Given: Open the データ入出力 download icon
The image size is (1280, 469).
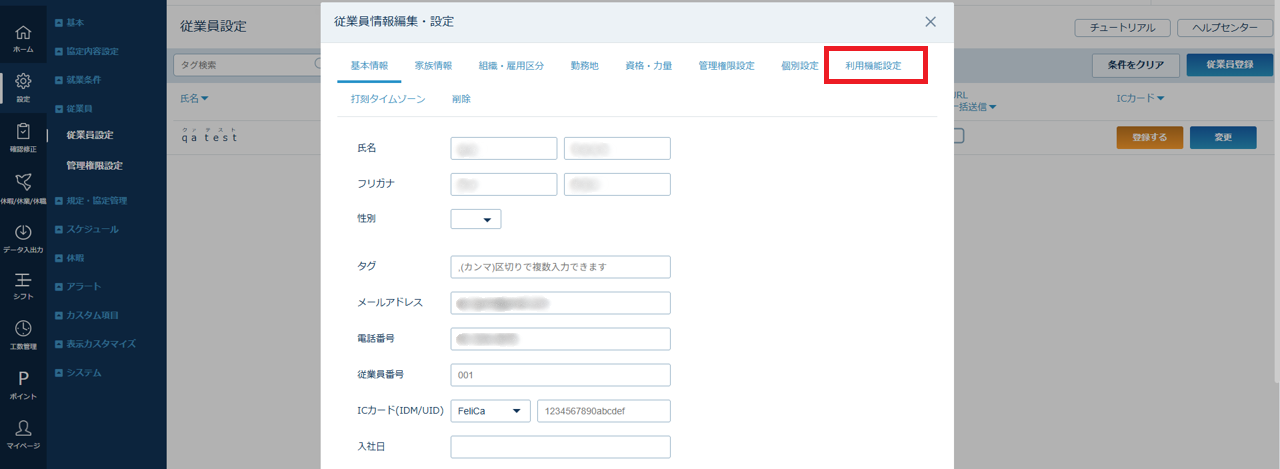Looking at the screenshot, I should tap(22, 238).
